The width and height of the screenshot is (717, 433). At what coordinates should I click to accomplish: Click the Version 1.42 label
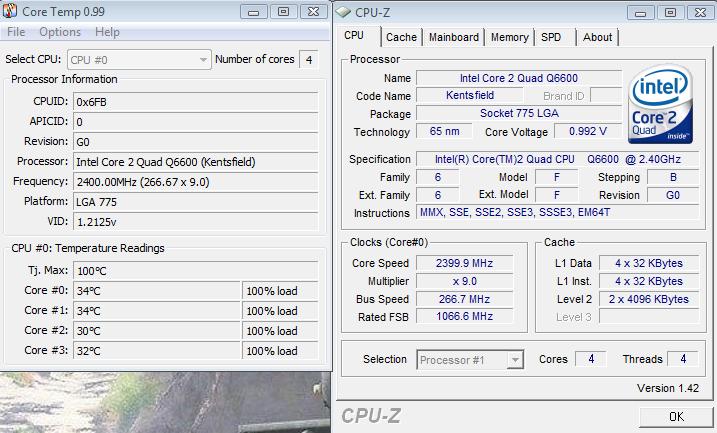point(668,388)
